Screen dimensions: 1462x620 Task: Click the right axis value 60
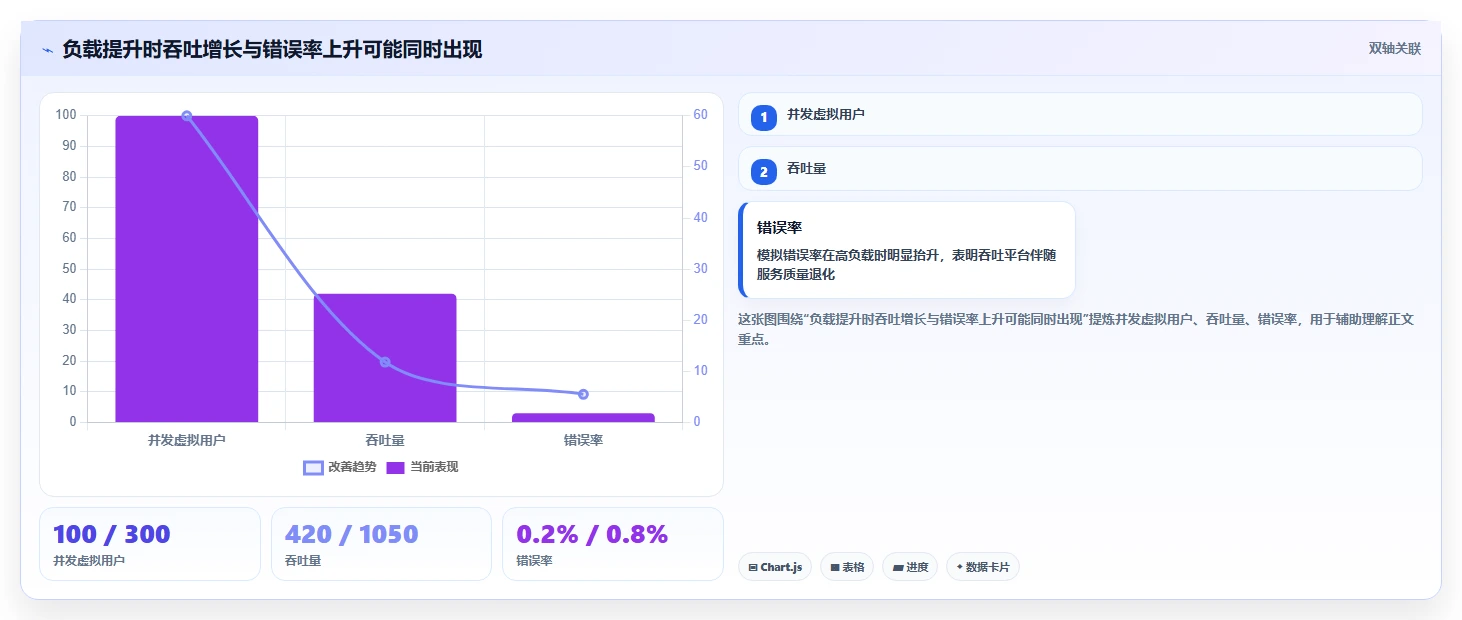coord(701,115)
